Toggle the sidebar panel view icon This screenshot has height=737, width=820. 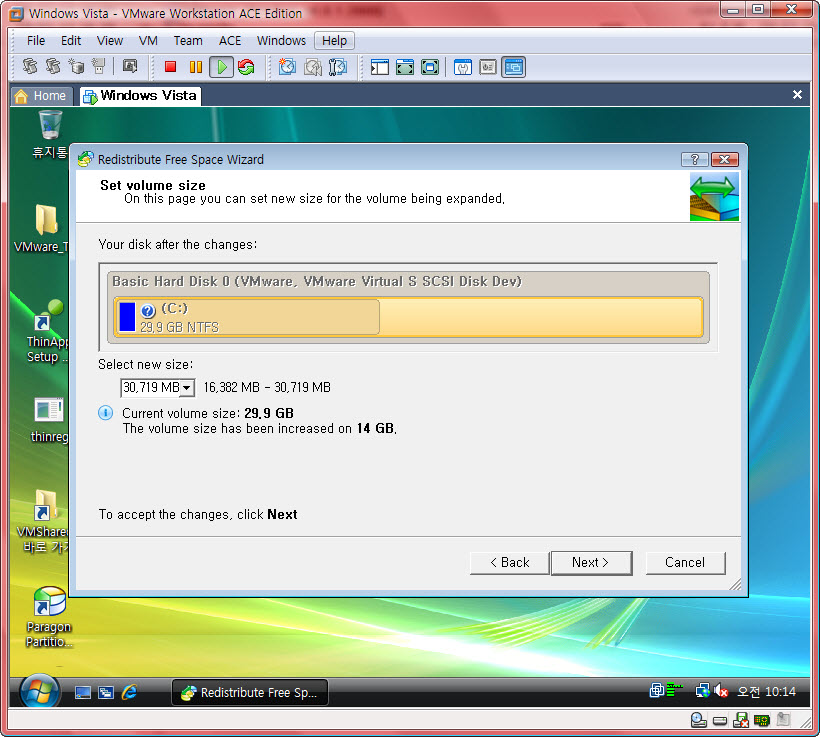(x=379, y=67)
